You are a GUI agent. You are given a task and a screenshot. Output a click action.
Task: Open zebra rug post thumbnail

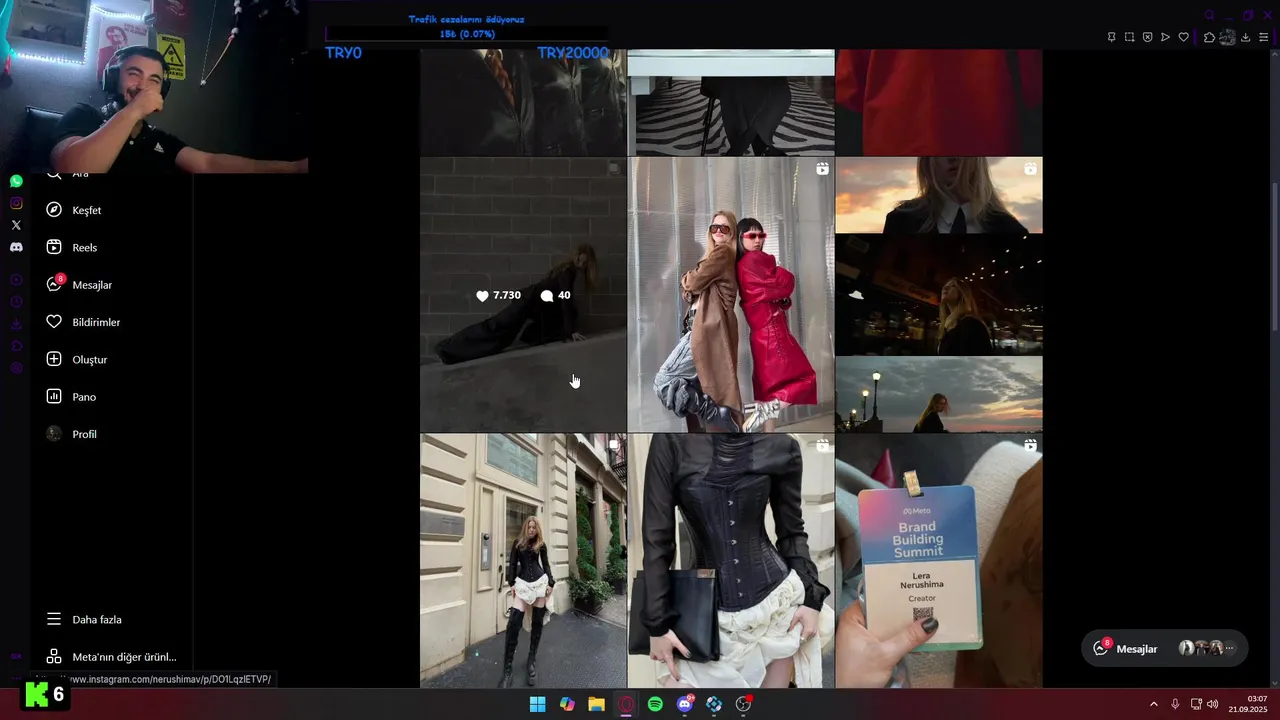click(731, 102)
